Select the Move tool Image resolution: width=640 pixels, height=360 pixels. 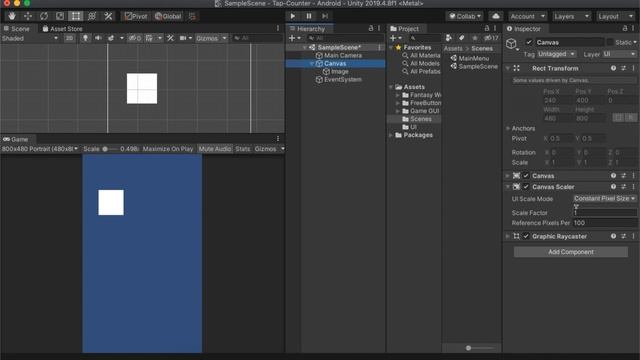pyautogui.click(x=28, y=16)
